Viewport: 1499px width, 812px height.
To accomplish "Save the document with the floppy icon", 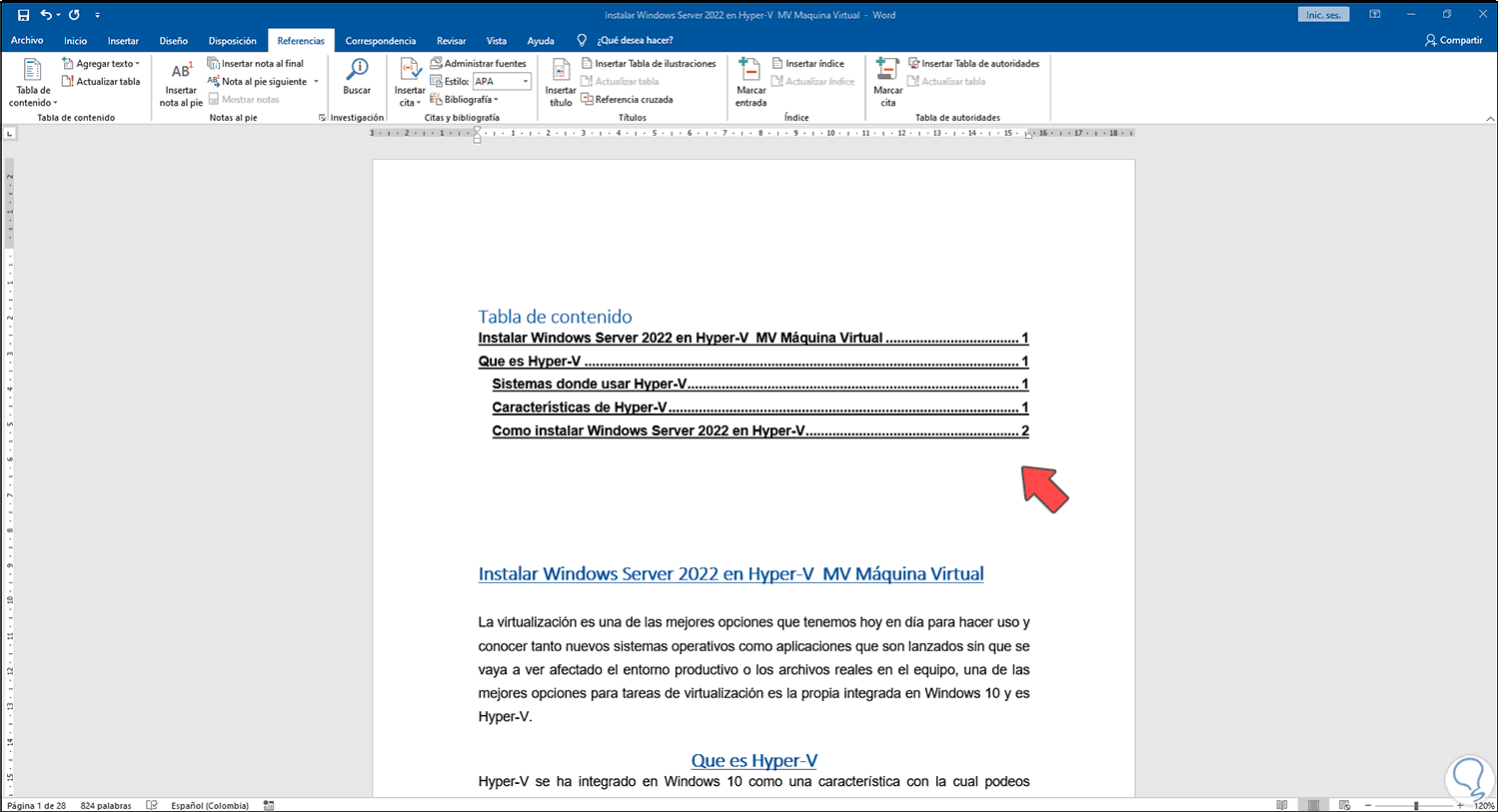I will point(23,15).
